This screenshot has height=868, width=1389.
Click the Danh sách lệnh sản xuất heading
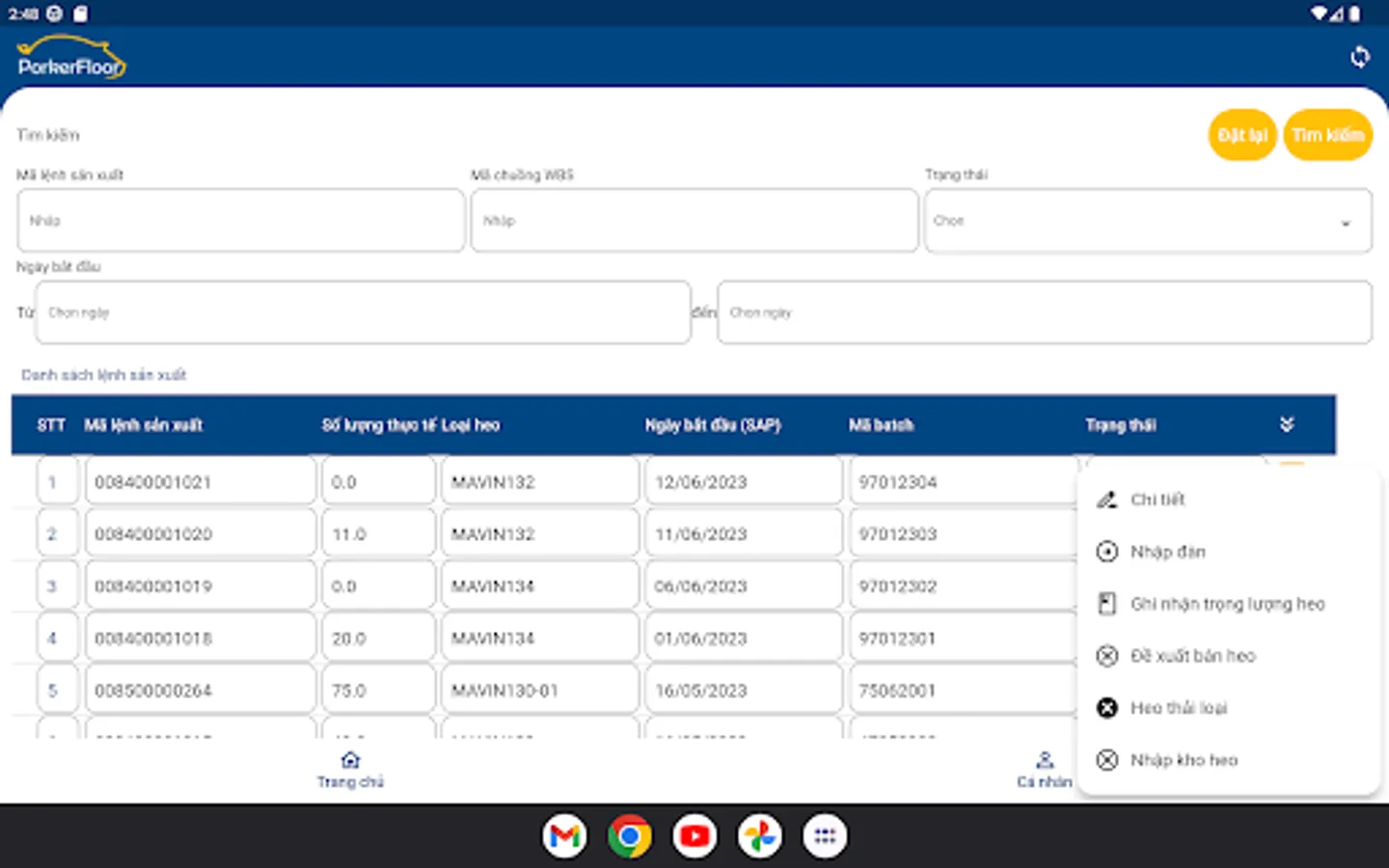coord(104,374)
